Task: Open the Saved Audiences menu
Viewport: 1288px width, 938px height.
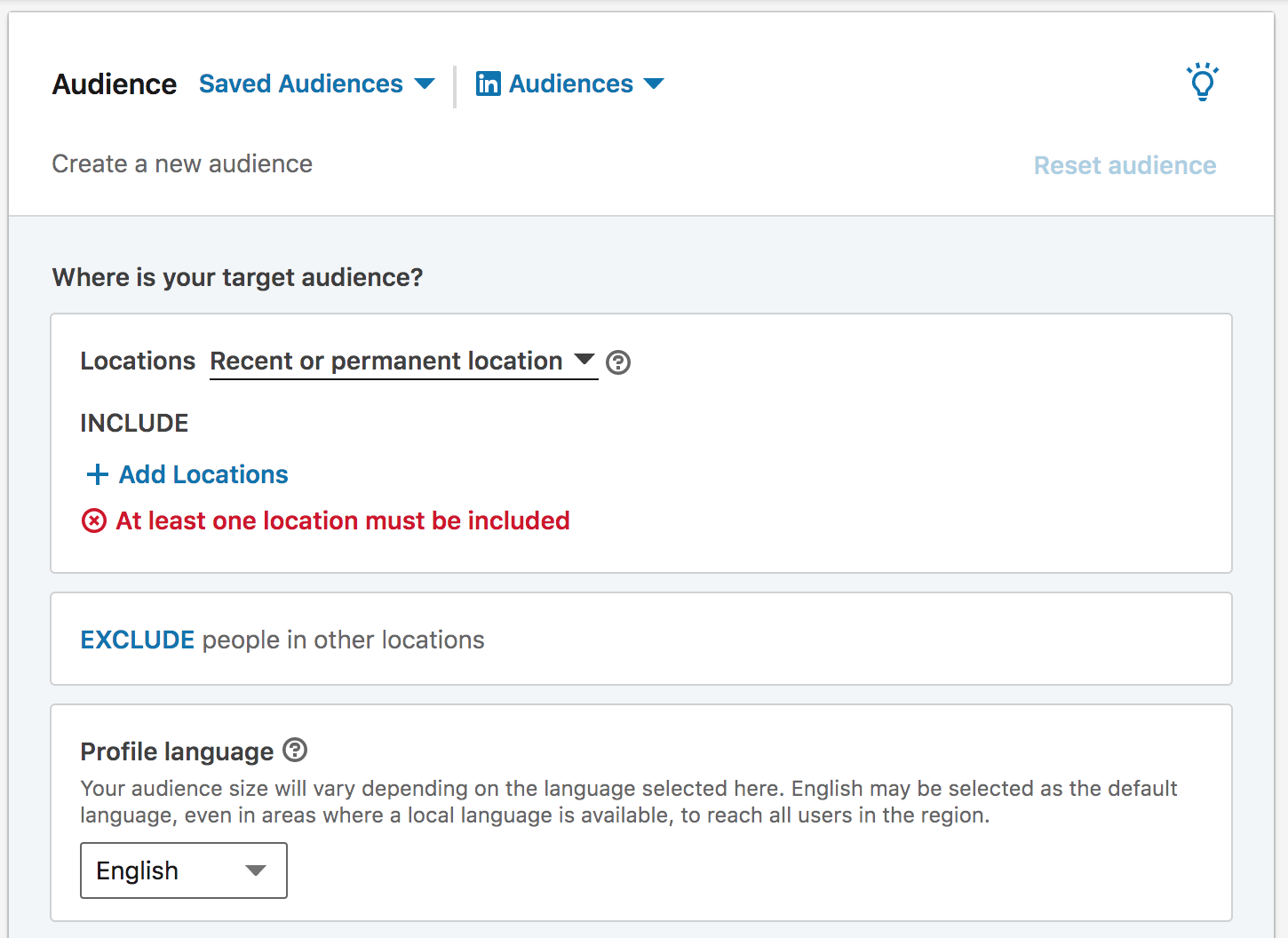Action: point(301,83)
